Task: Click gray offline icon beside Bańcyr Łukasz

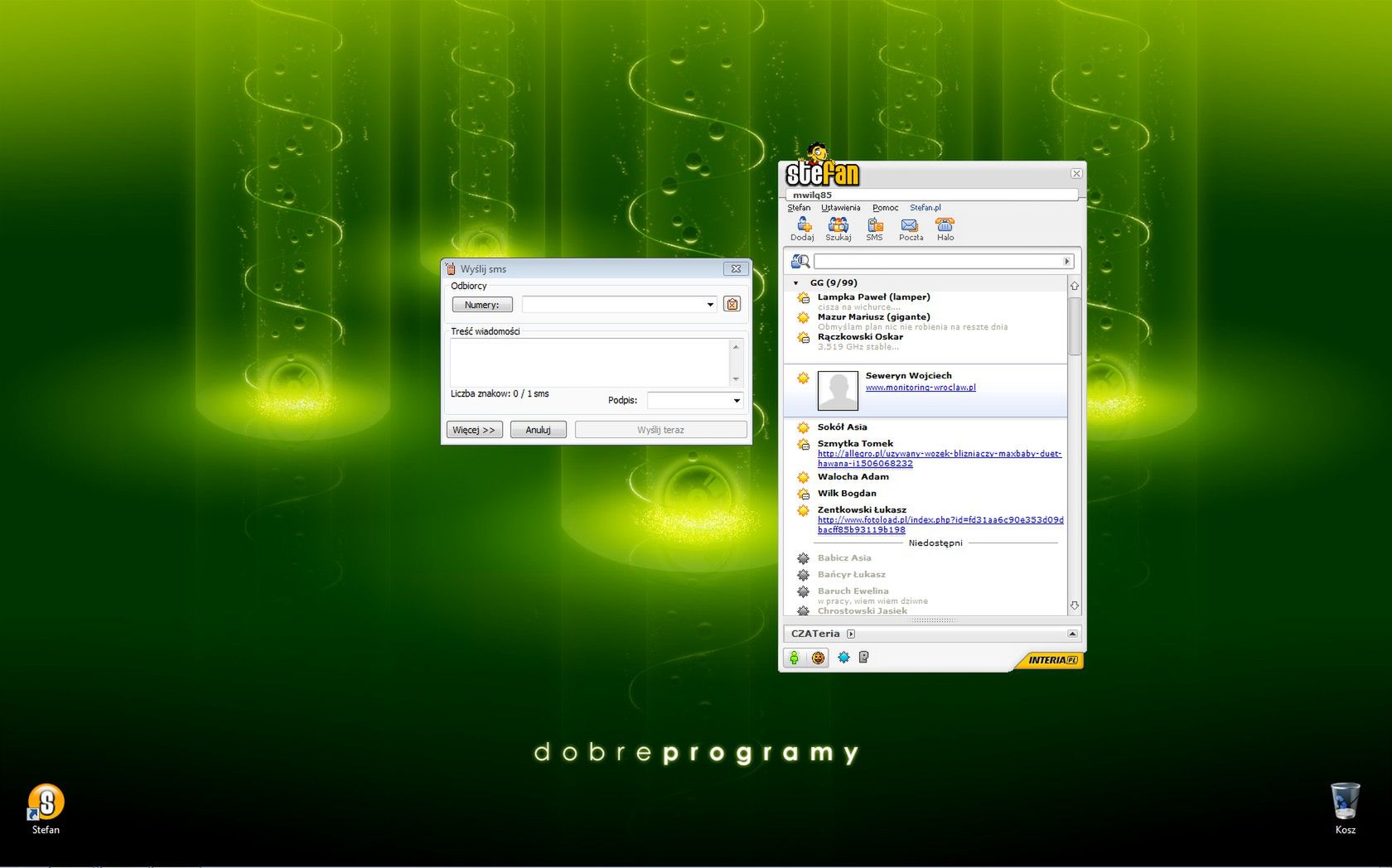Action: point(803,576)
